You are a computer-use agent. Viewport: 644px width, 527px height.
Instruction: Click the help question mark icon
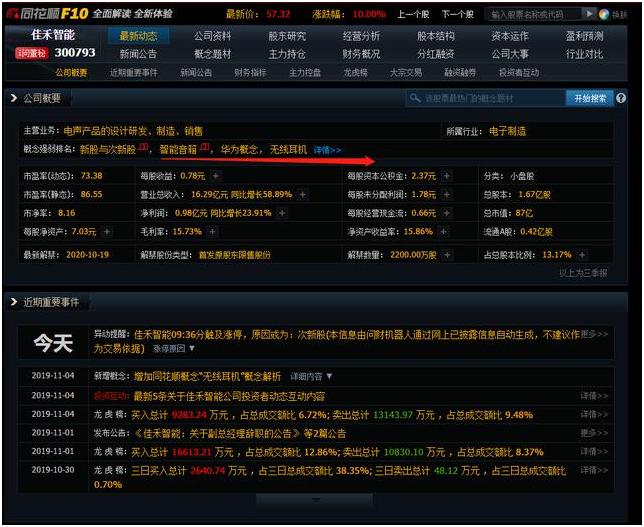click(x=621, y=98)
